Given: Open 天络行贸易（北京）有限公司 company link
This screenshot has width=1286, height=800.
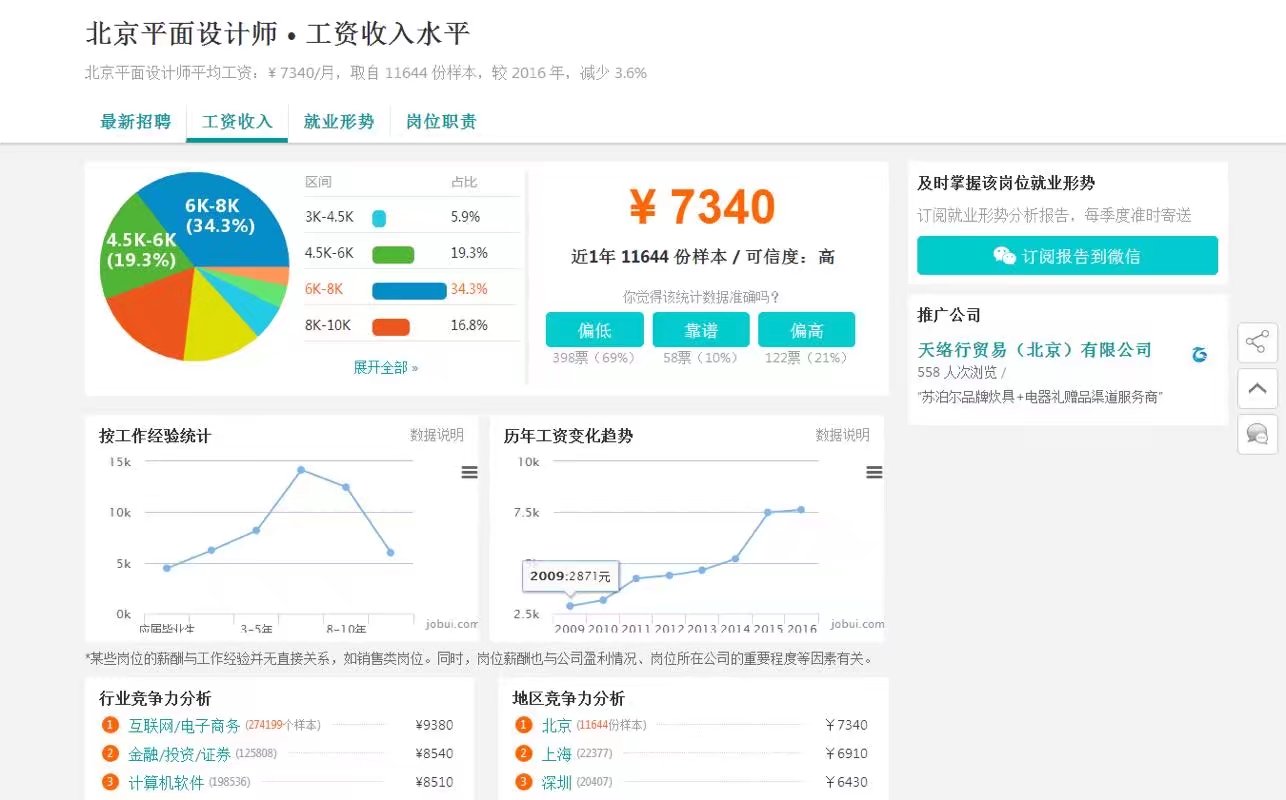Looking at the screenshot, I should point(1035,350).
